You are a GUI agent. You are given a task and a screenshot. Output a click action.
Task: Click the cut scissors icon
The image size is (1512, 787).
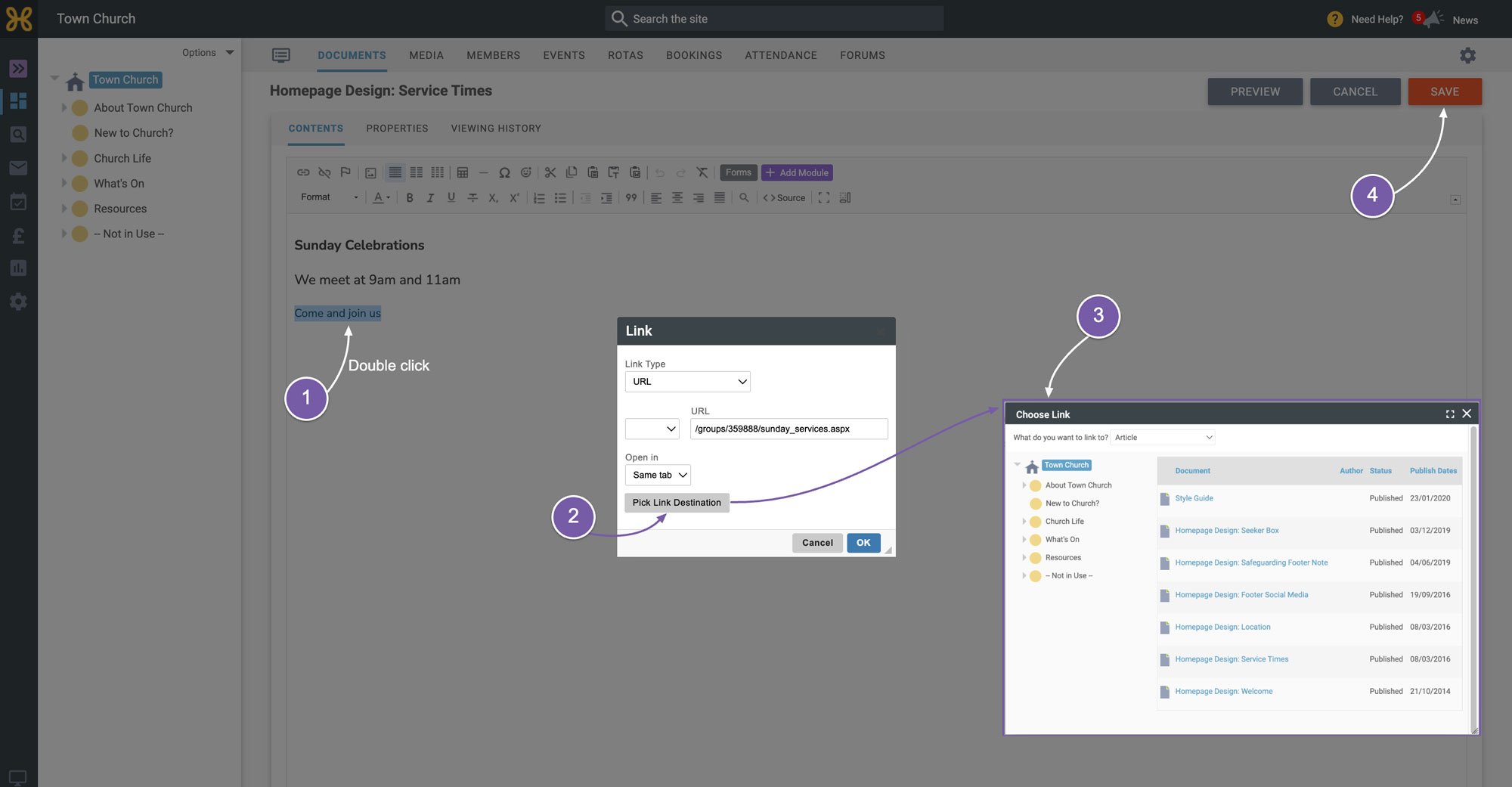550,172
